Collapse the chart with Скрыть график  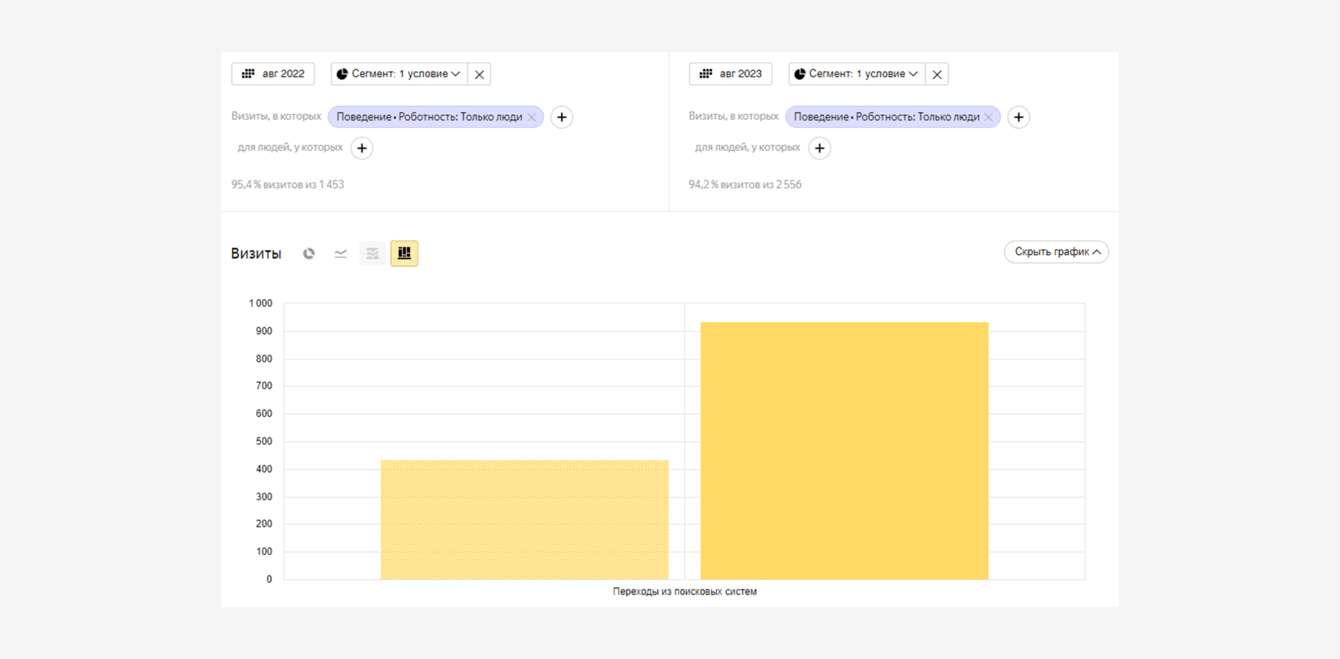coord(1056,252)
